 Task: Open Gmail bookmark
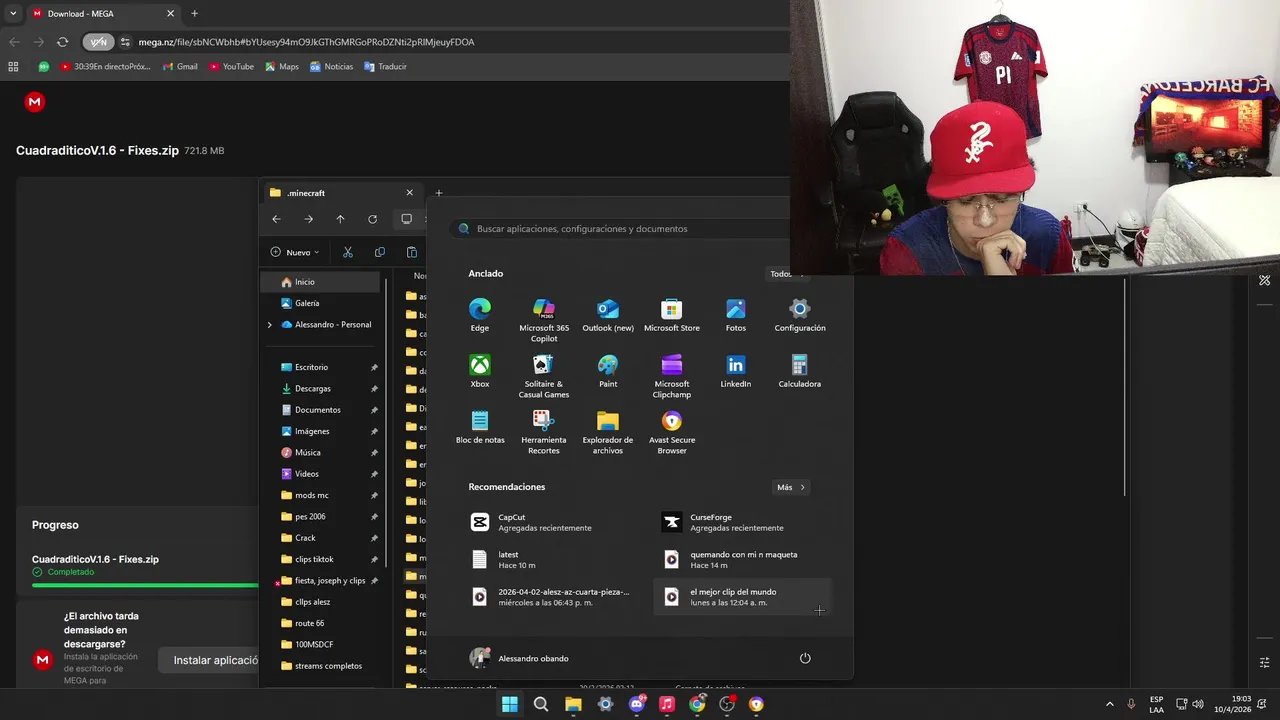tap(180, 67)
